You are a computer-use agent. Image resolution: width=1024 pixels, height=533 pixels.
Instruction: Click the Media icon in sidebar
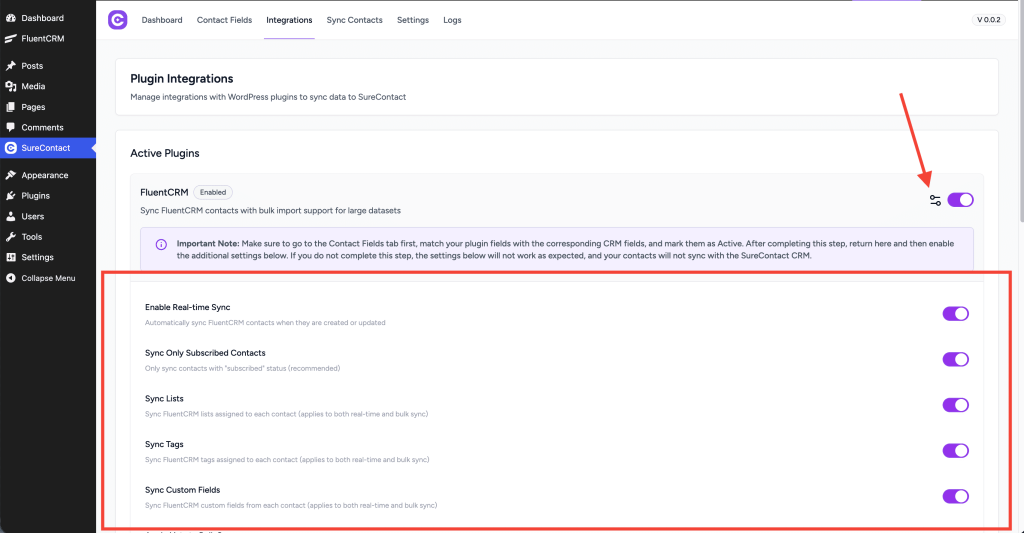[x=11, y=87]
